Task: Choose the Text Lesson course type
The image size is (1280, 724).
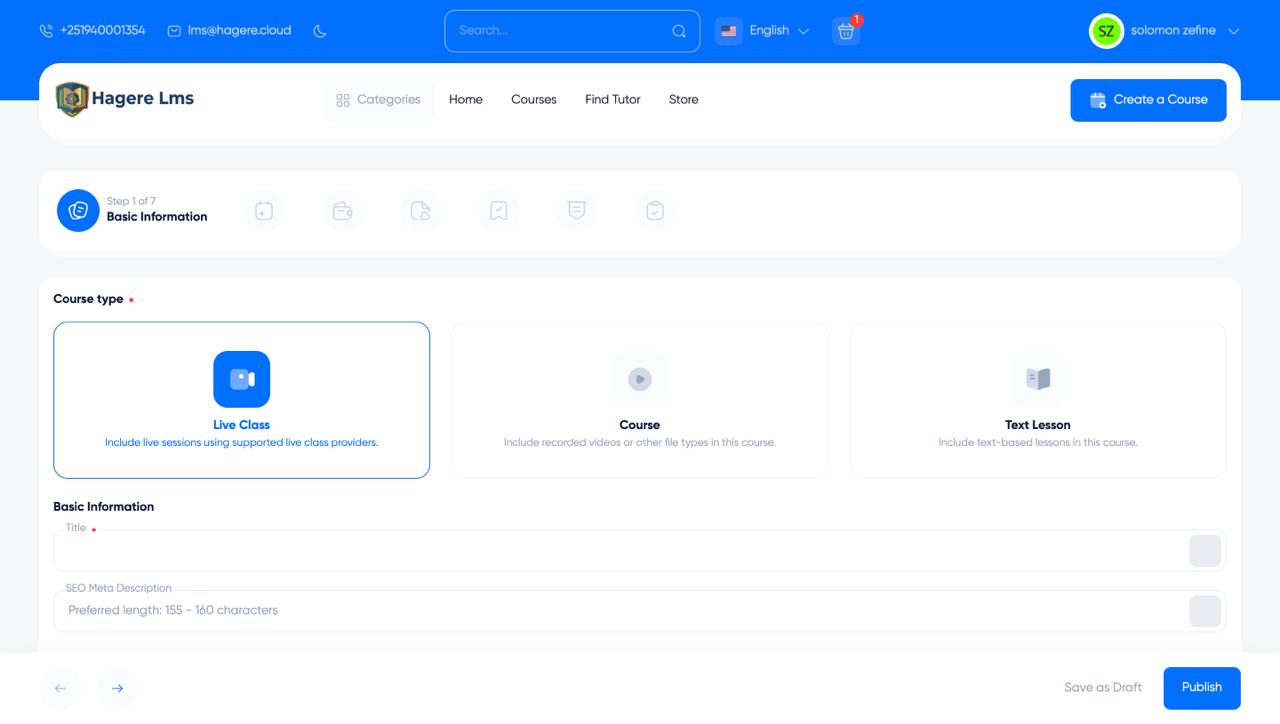Action: (1037, 400)
